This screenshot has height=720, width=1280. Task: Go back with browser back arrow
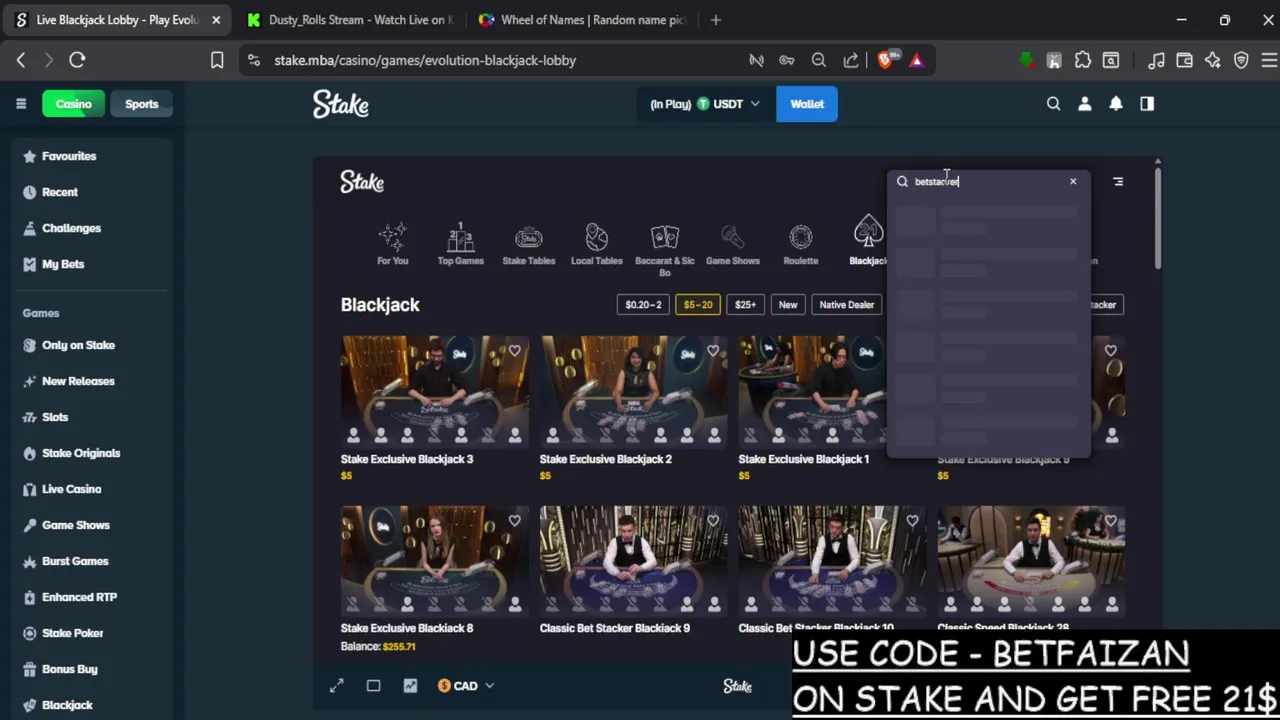click(21, 60)
